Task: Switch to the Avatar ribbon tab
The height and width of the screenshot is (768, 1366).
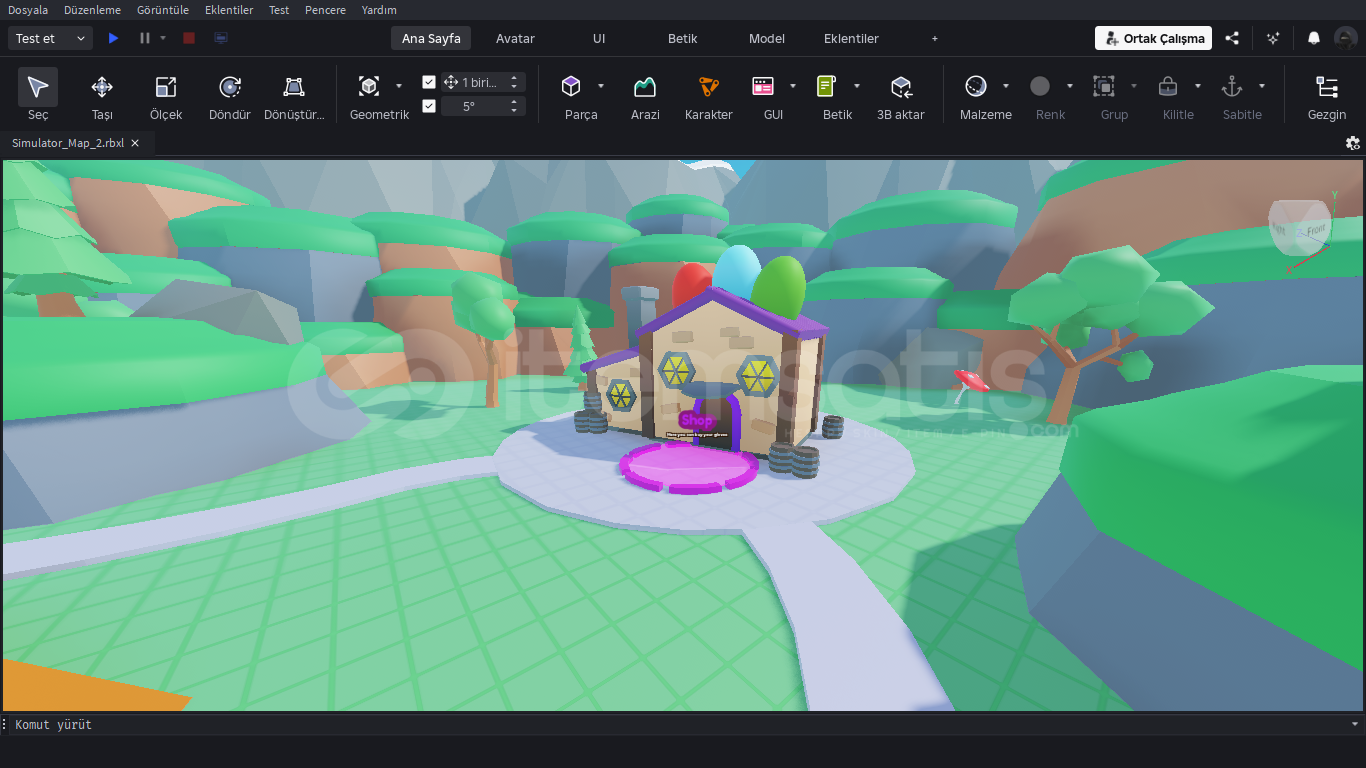Action: point(515,38)
